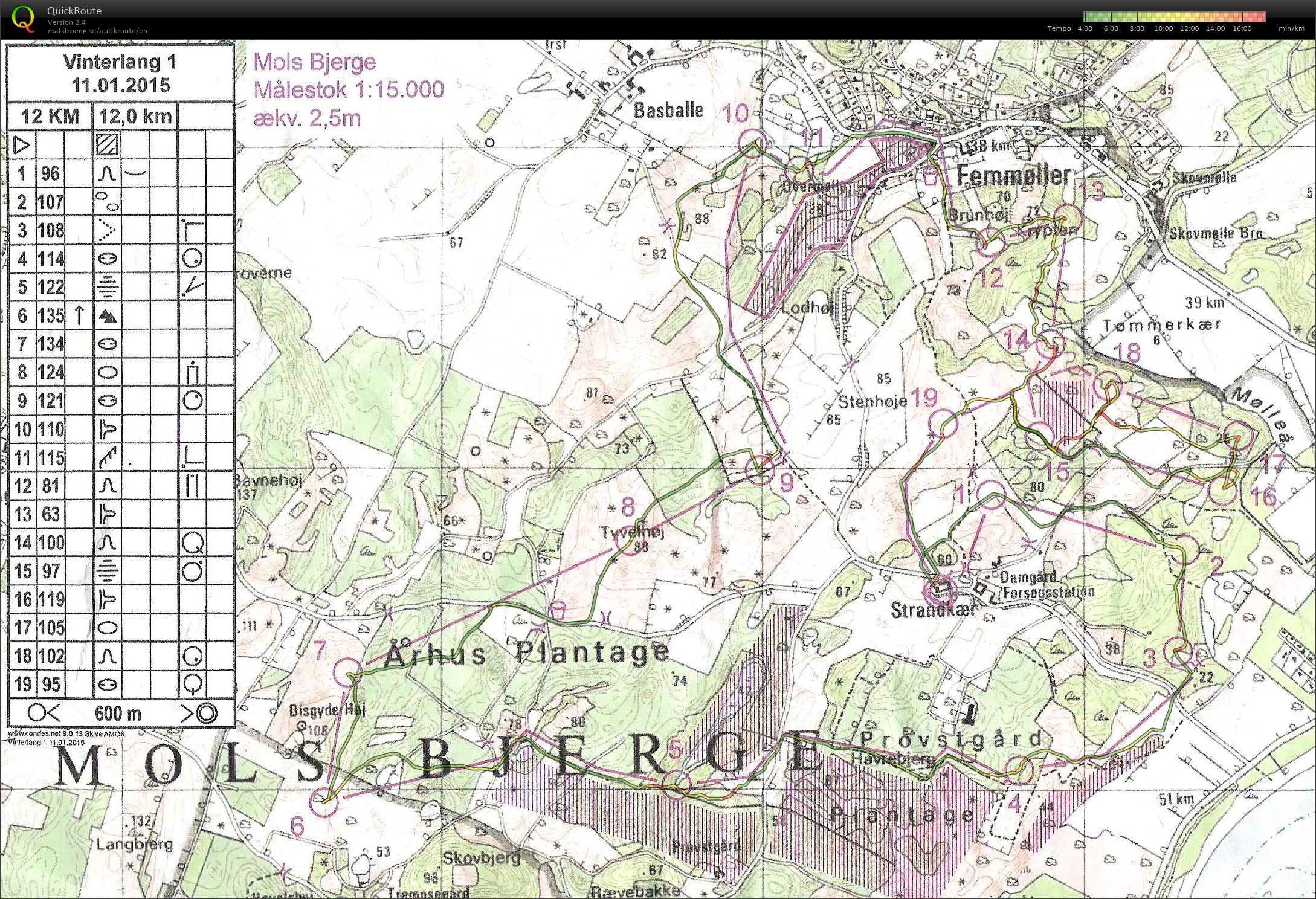The width and height of the screenshot is (1316, 899).
Task: Click the Bavnehøj 137 label
Action: (x=268, y=487)
